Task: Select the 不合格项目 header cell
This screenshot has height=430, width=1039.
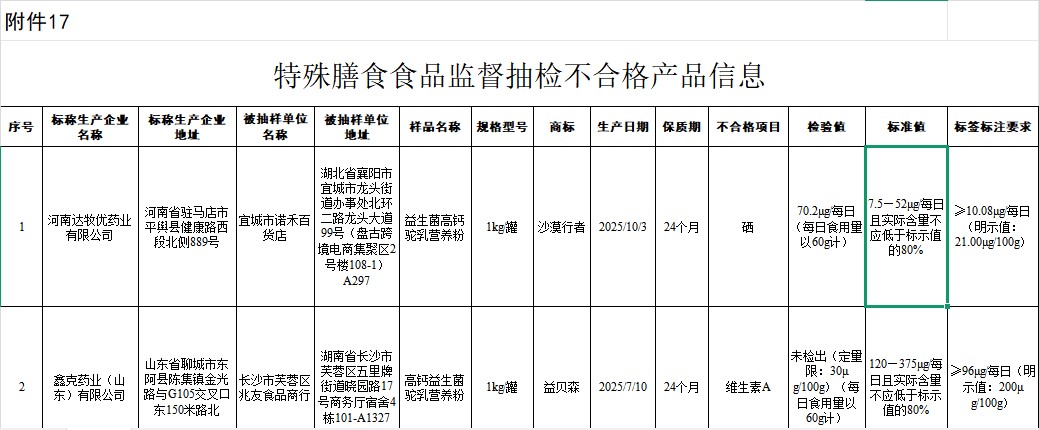Action: (x=748, y=127)
